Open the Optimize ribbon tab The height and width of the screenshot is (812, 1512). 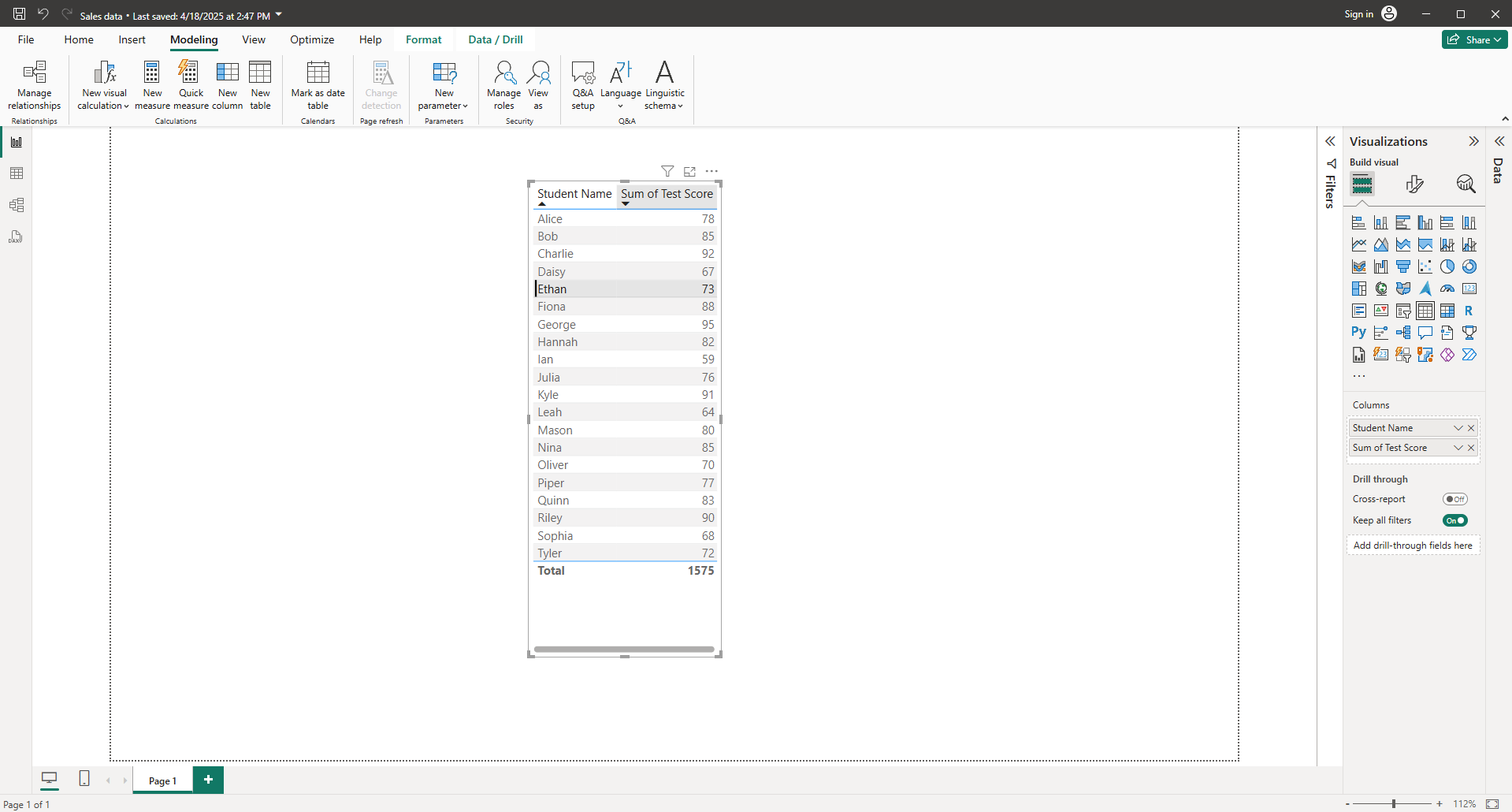(312, 39)
